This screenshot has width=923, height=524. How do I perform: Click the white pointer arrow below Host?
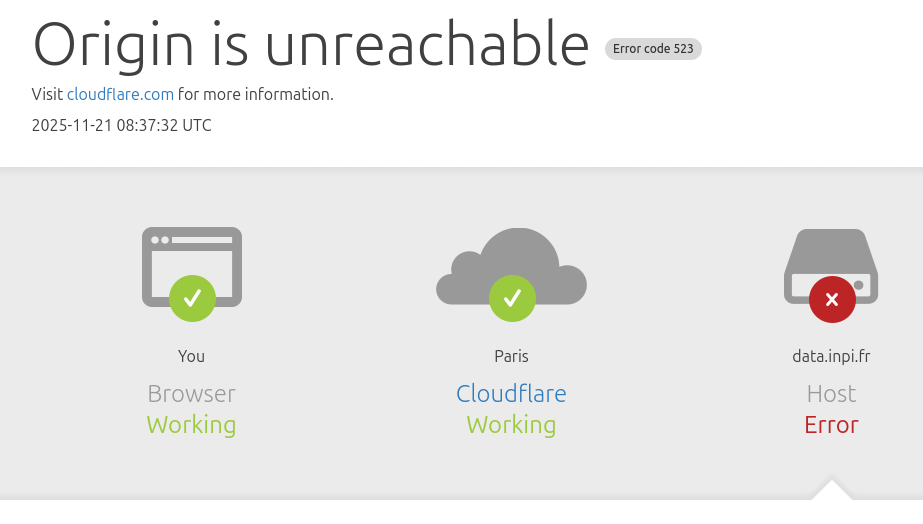coord(831,491)
